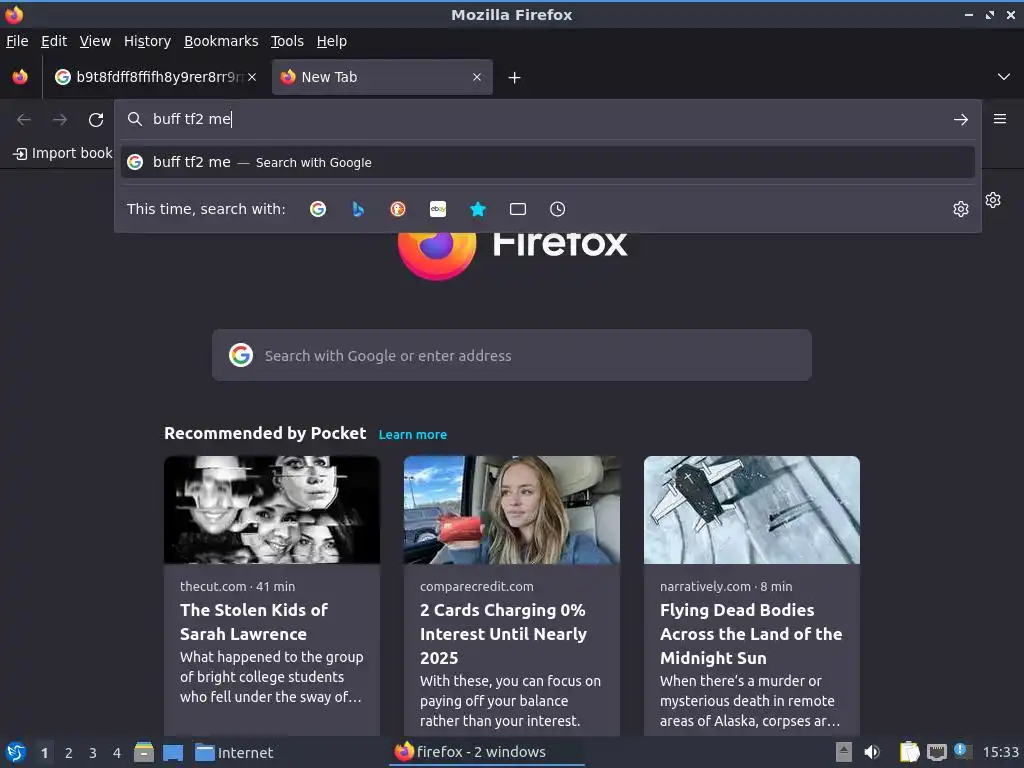The height and width of the screenshot is (768, 1024).
Task: Switch to the New Tab tab
Action: click(382, 77)
